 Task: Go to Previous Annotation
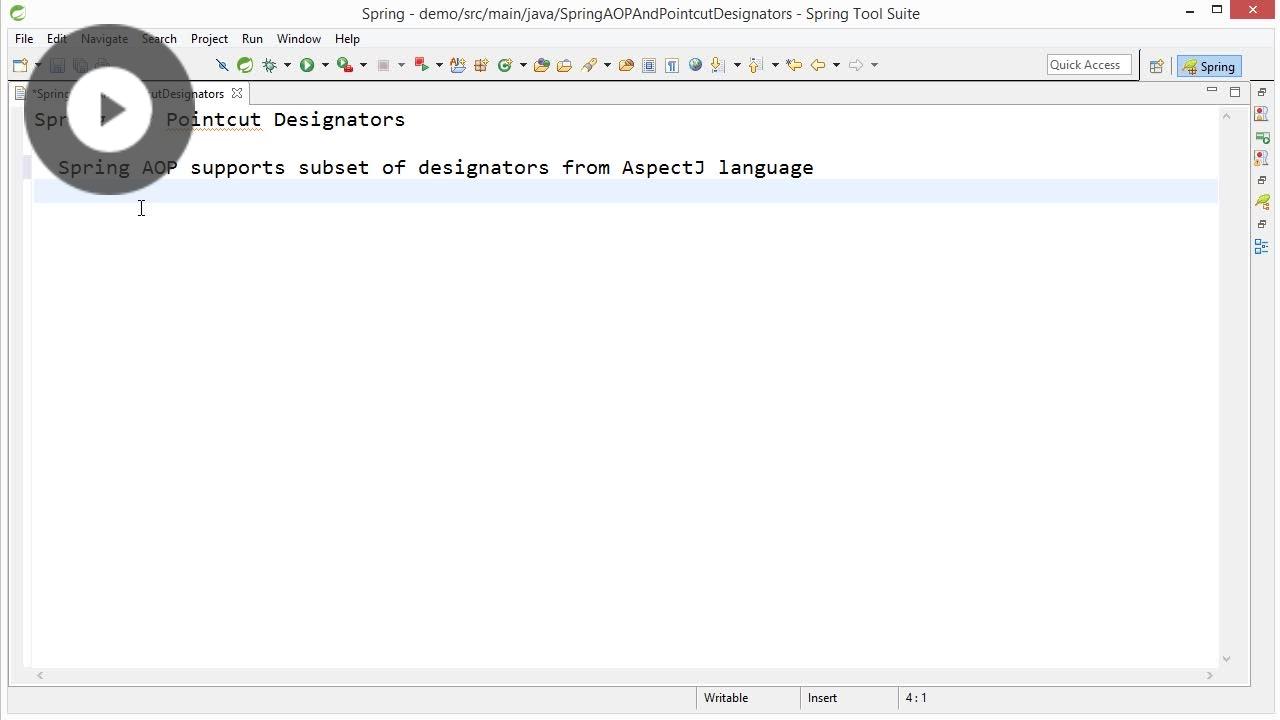(755, 65)
